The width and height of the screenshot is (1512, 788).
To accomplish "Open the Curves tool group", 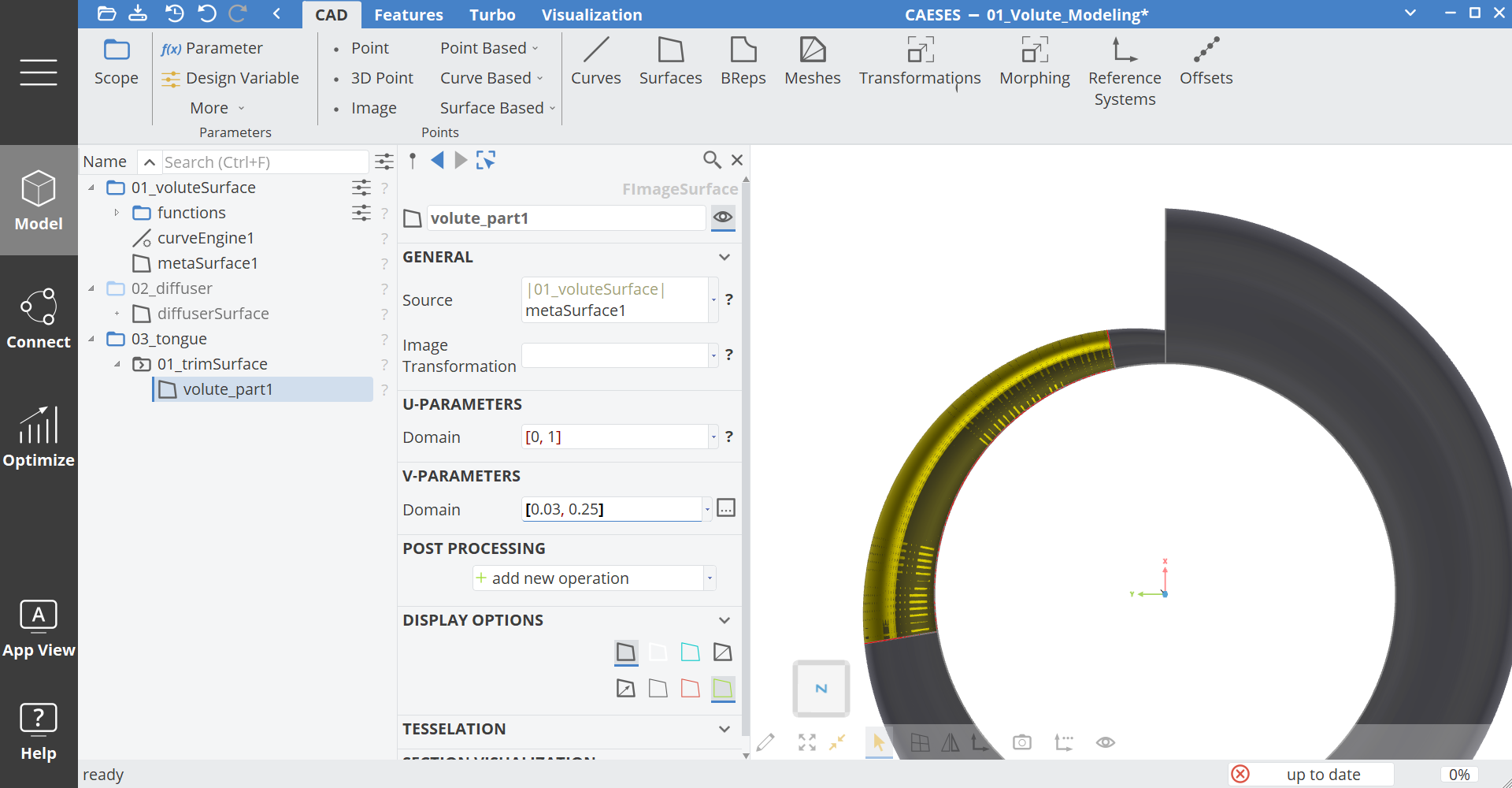I will pos(596,61).
